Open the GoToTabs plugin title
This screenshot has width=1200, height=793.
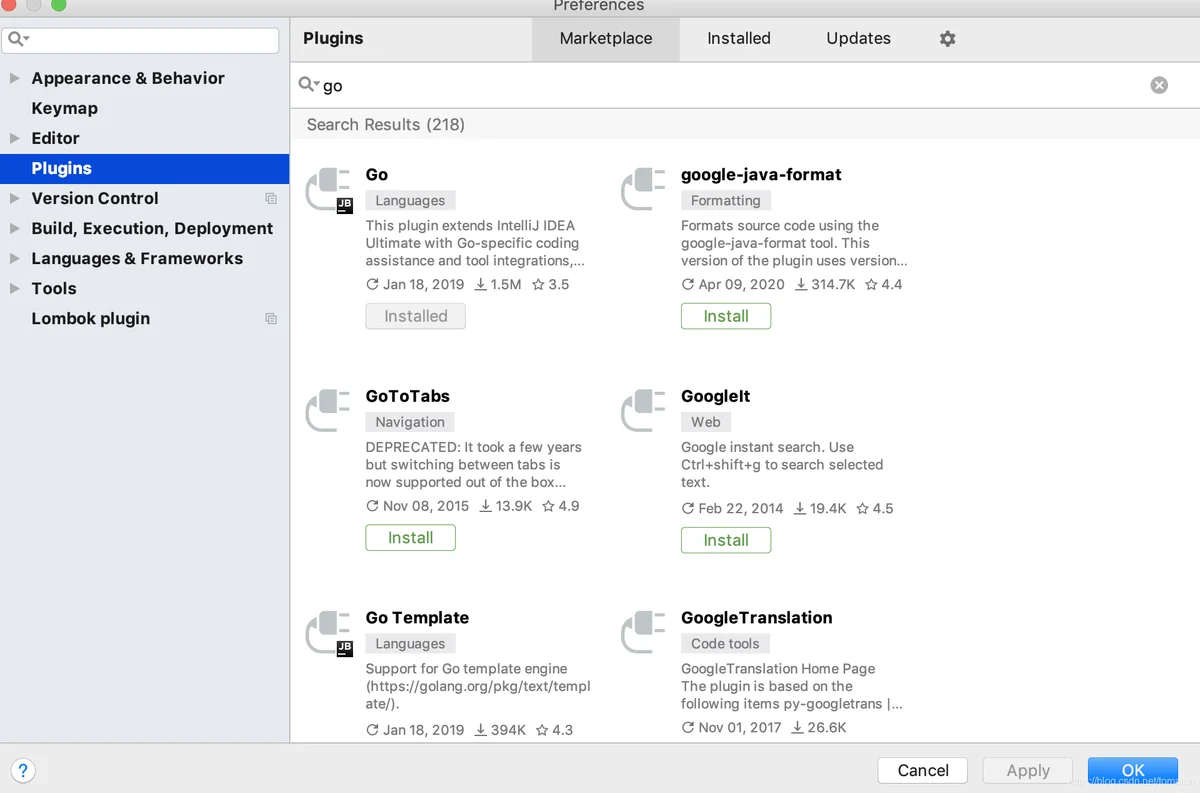coord(408,396)
